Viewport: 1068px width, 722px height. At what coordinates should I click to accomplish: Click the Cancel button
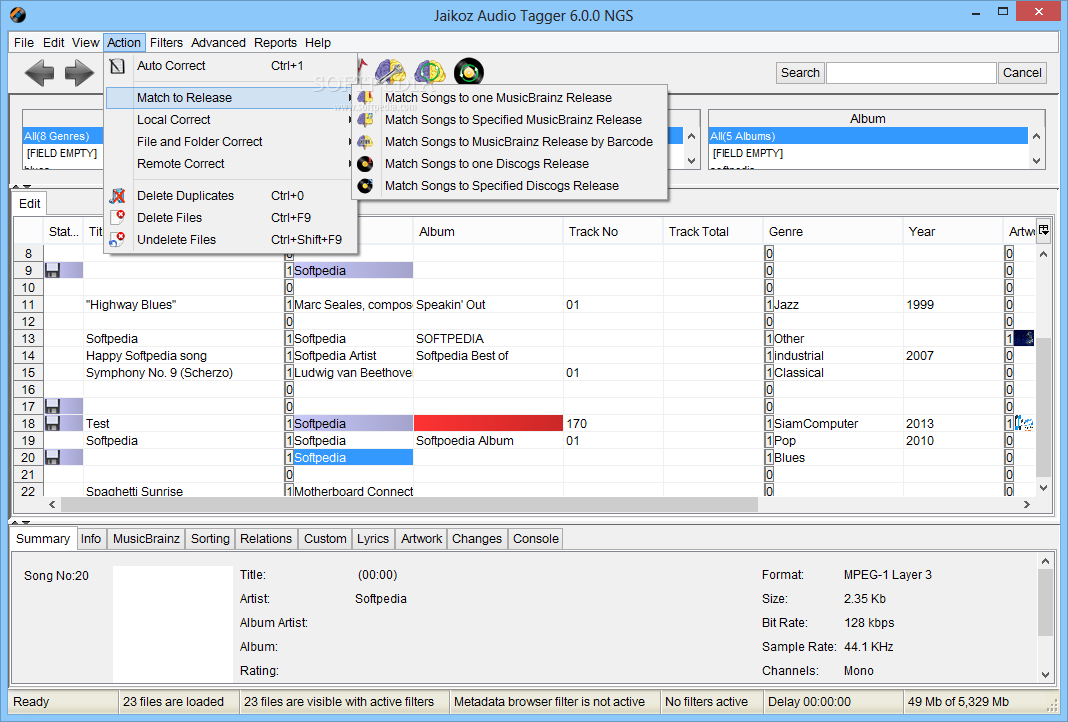1022,73
